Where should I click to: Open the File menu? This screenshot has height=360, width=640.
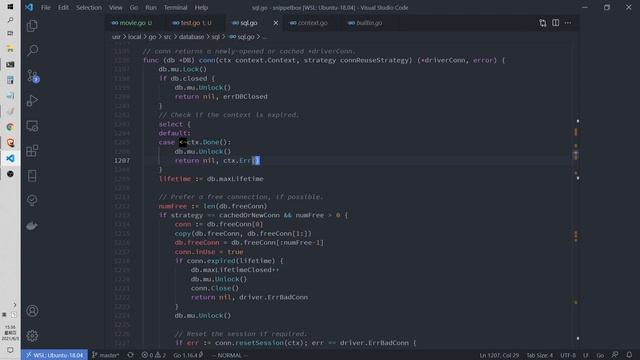pos(46,7)
